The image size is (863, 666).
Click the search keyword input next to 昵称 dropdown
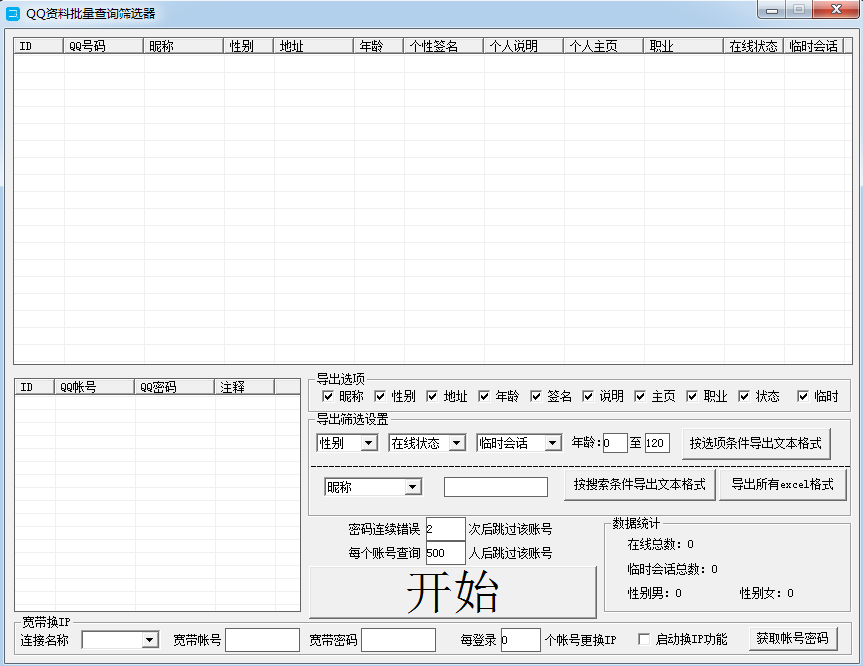(x=496, y=487)
